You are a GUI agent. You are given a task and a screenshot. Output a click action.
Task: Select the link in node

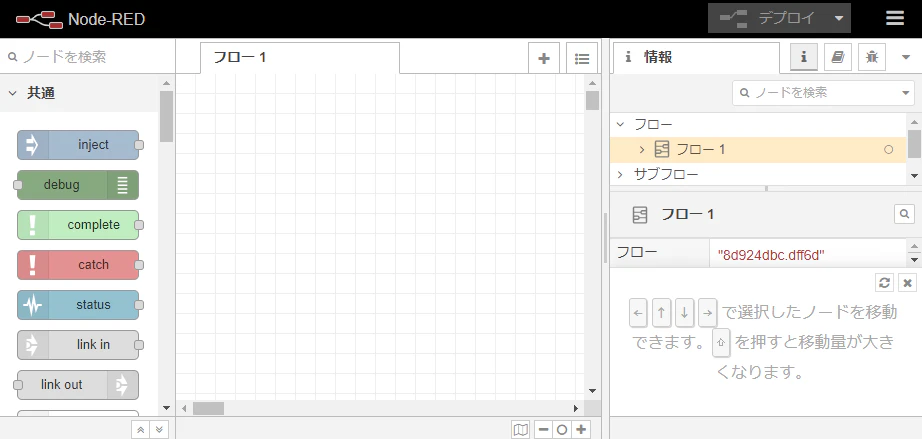pos(78,344)
